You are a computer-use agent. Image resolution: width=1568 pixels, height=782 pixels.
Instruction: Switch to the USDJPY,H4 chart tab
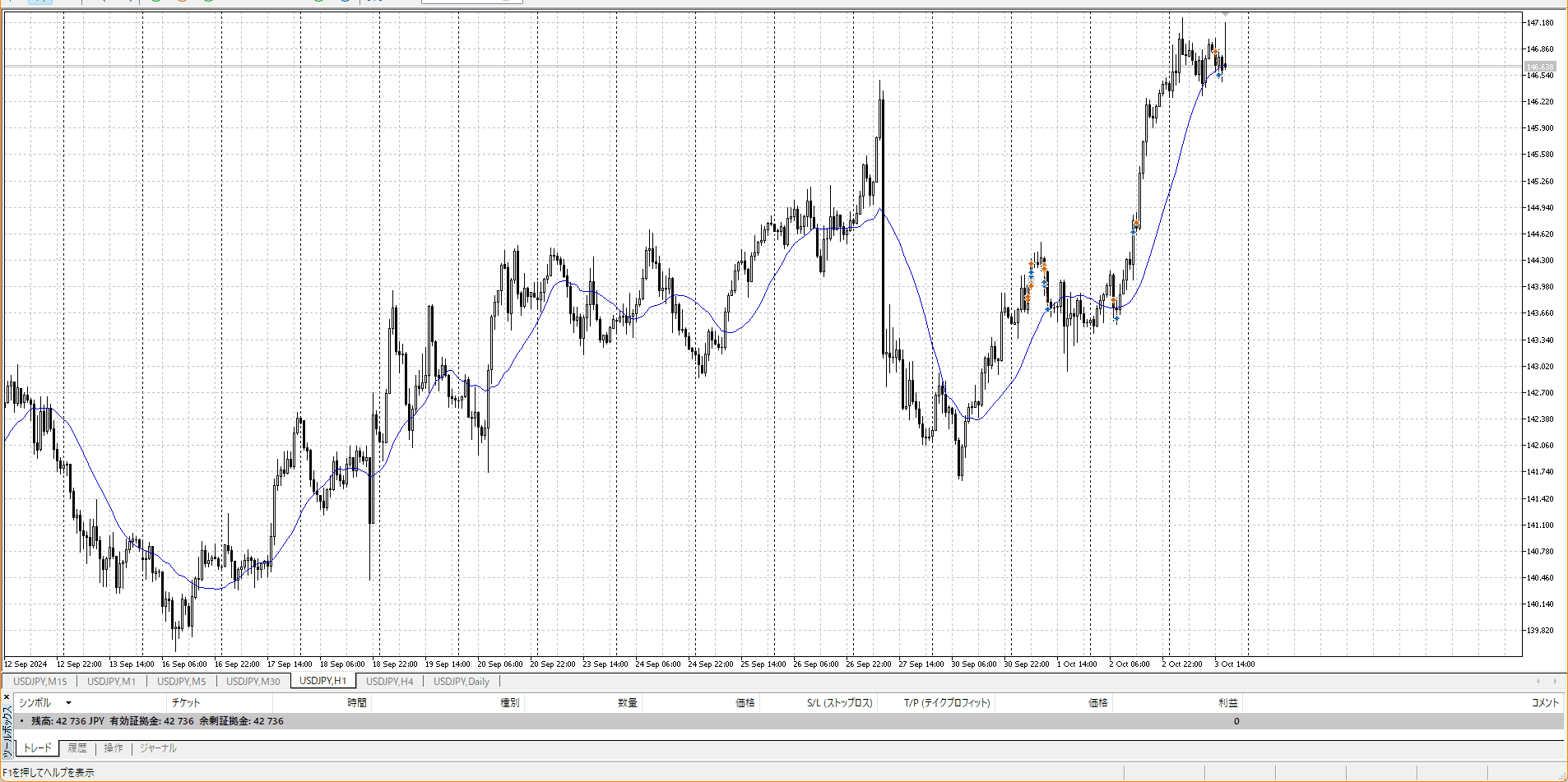(x=389, y=682)
